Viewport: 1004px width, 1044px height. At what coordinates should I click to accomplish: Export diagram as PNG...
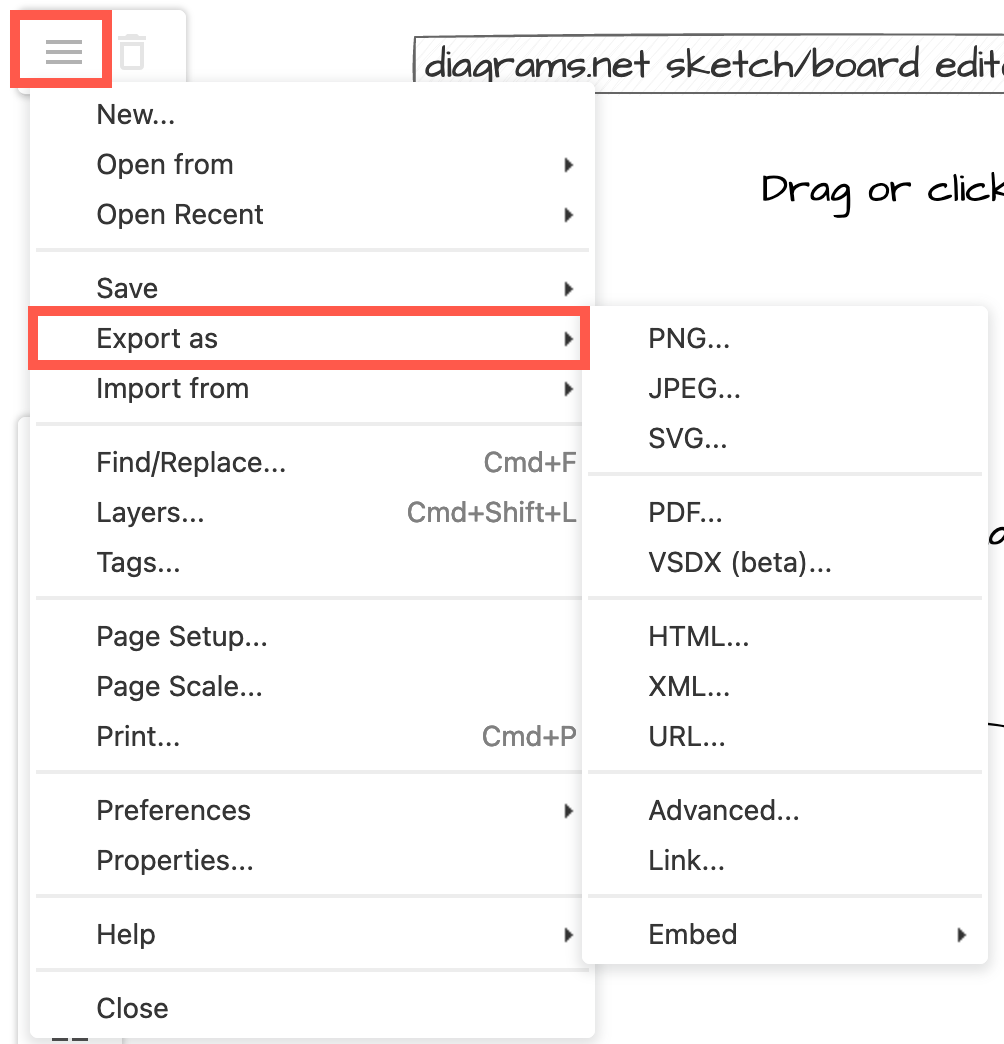(689, 339)
